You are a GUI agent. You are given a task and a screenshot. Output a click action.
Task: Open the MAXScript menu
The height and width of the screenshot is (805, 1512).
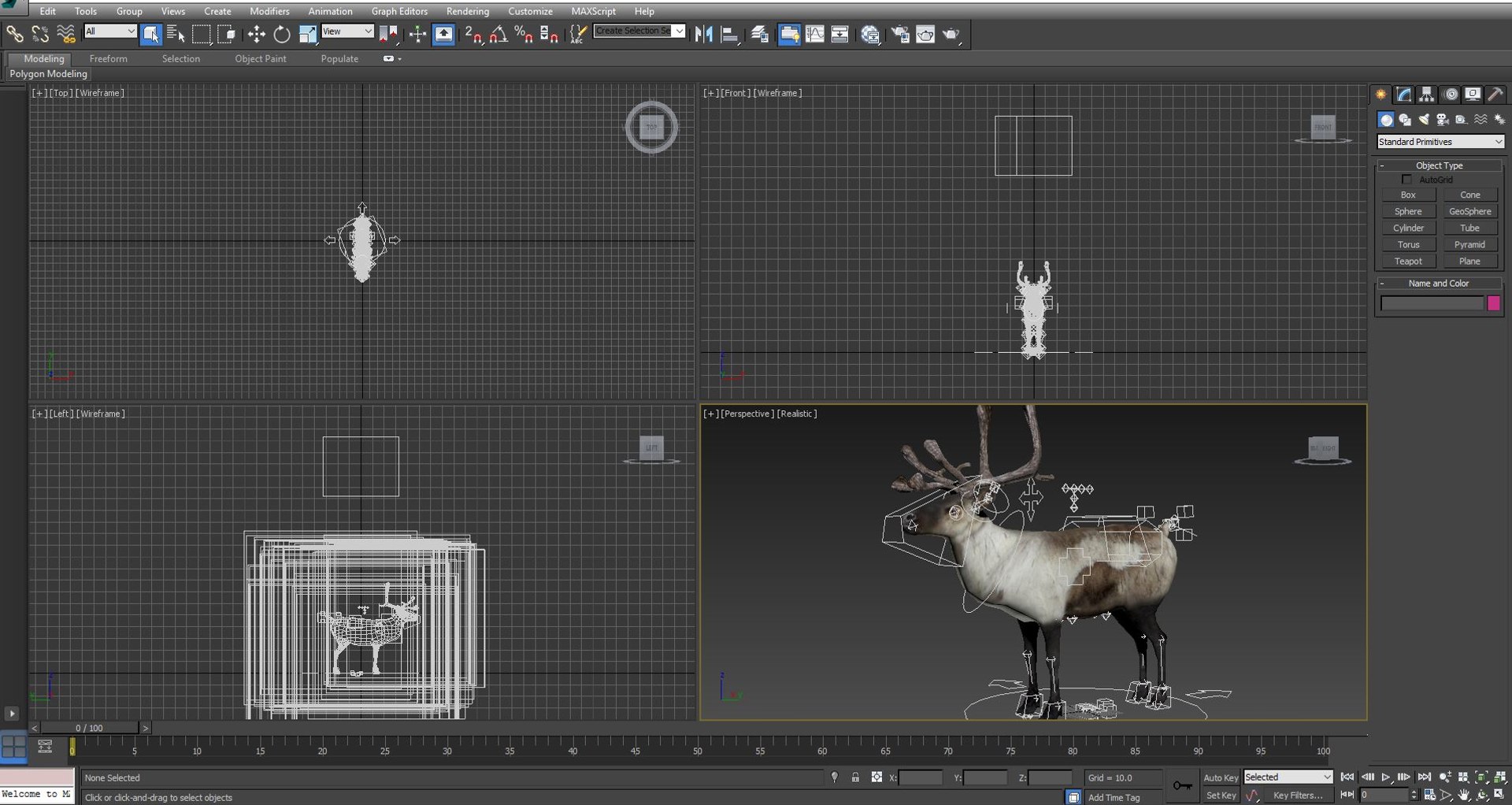[x=593, y=11]
